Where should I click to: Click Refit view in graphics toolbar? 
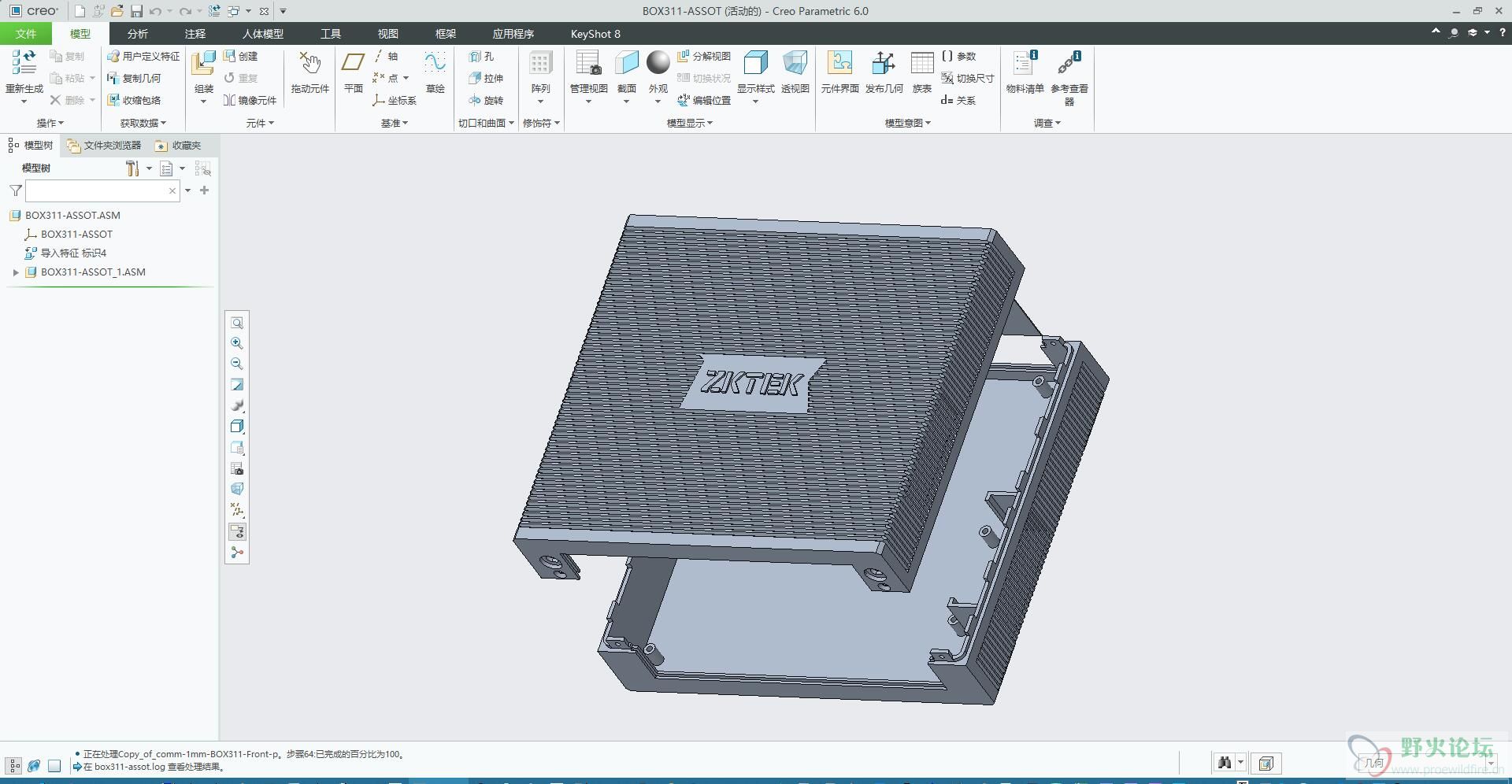click(x=237, y=323)
